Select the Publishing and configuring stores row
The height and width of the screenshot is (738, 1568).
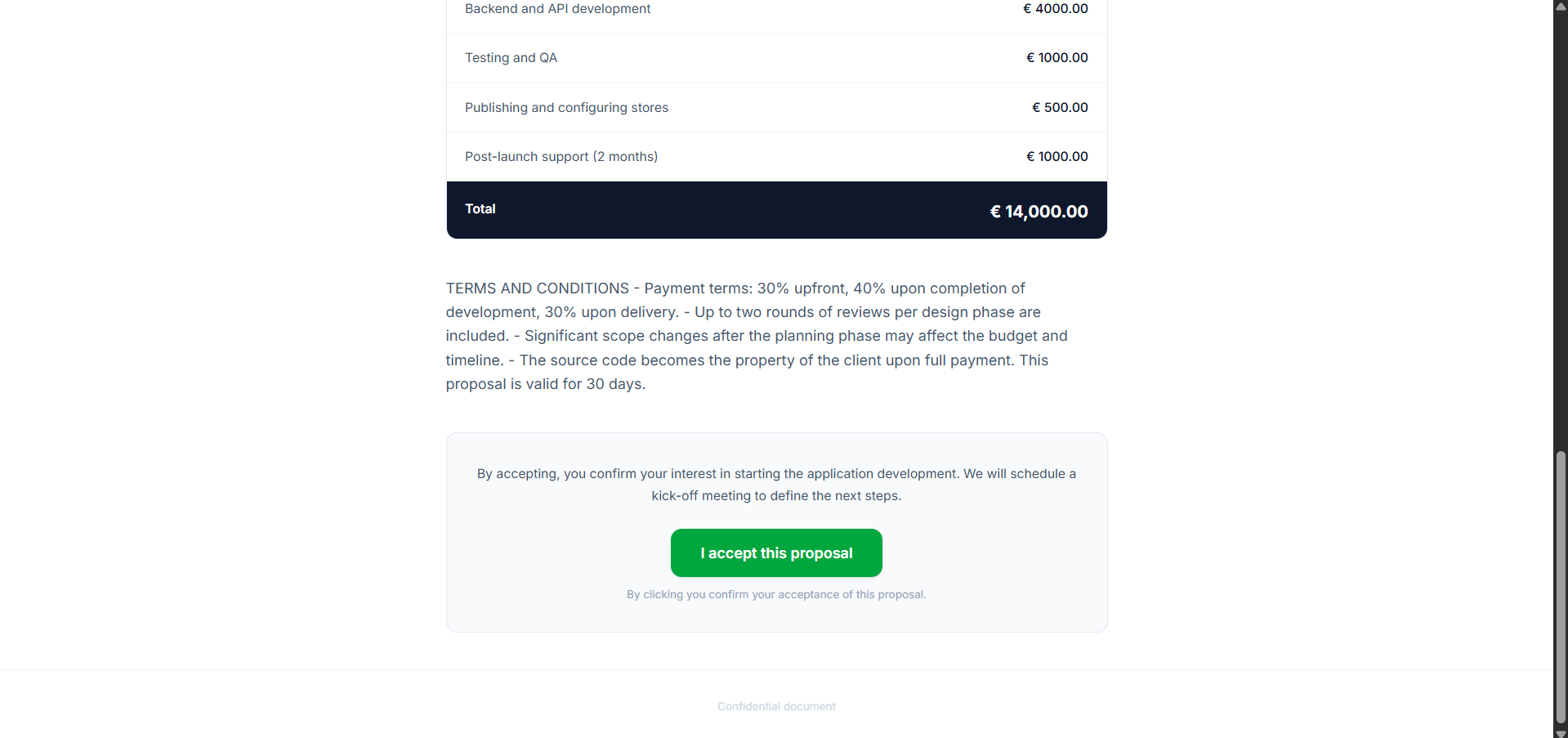(775, 107)
